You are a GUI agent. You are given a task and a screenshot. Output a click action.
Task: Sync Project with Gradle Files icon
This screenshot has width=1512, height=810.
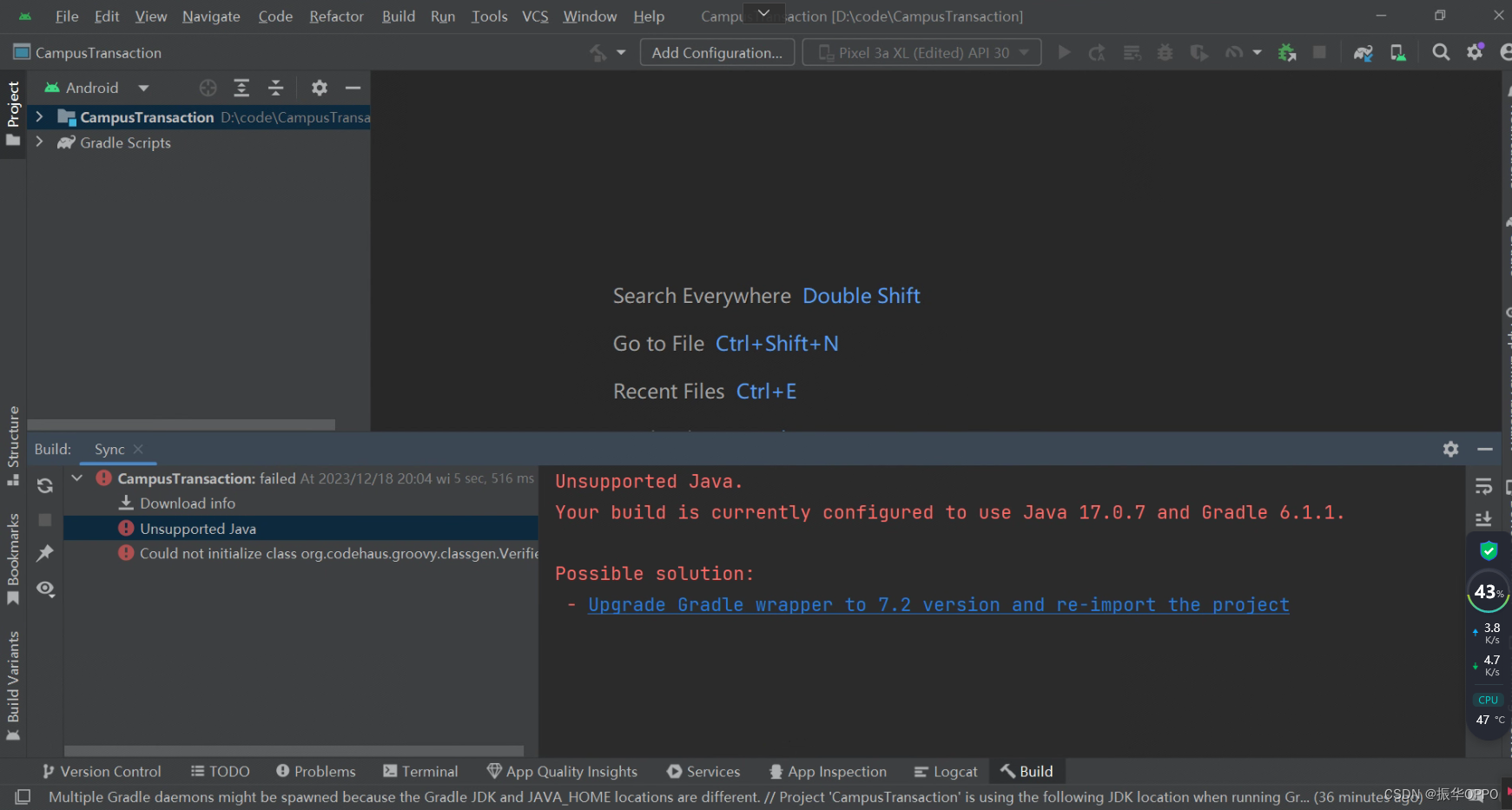(x=1363, y=53)
